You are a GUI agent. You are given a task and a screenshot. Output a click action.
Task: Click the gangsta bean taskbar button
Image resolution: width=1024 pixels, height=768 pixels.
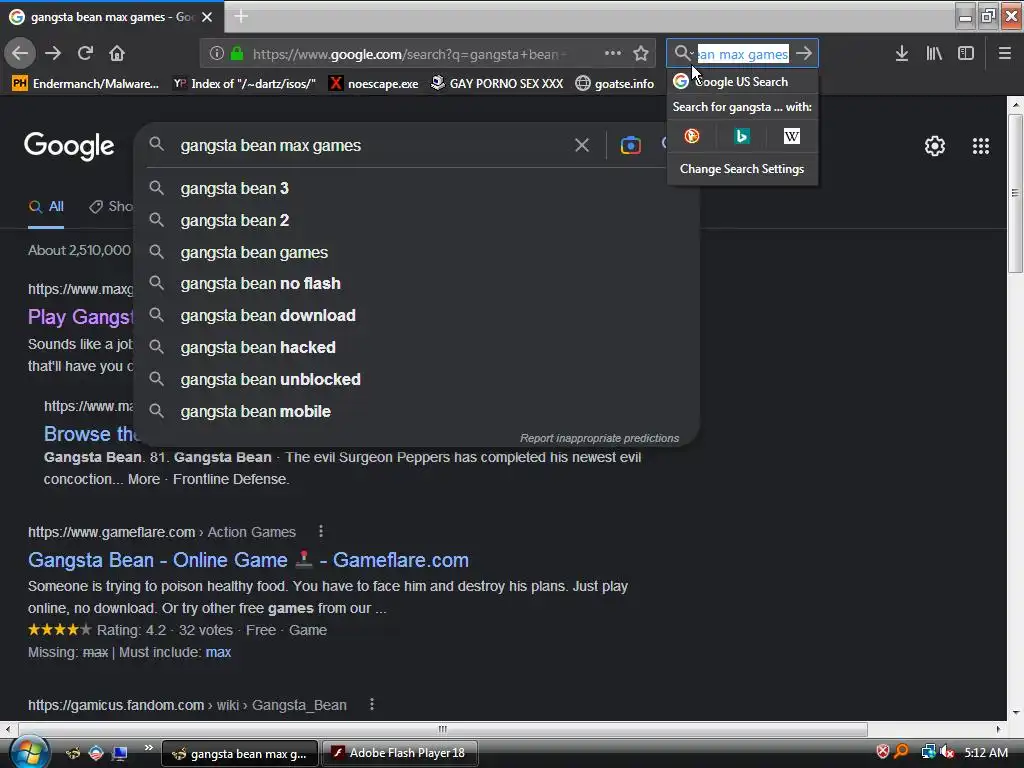(240, 754)
